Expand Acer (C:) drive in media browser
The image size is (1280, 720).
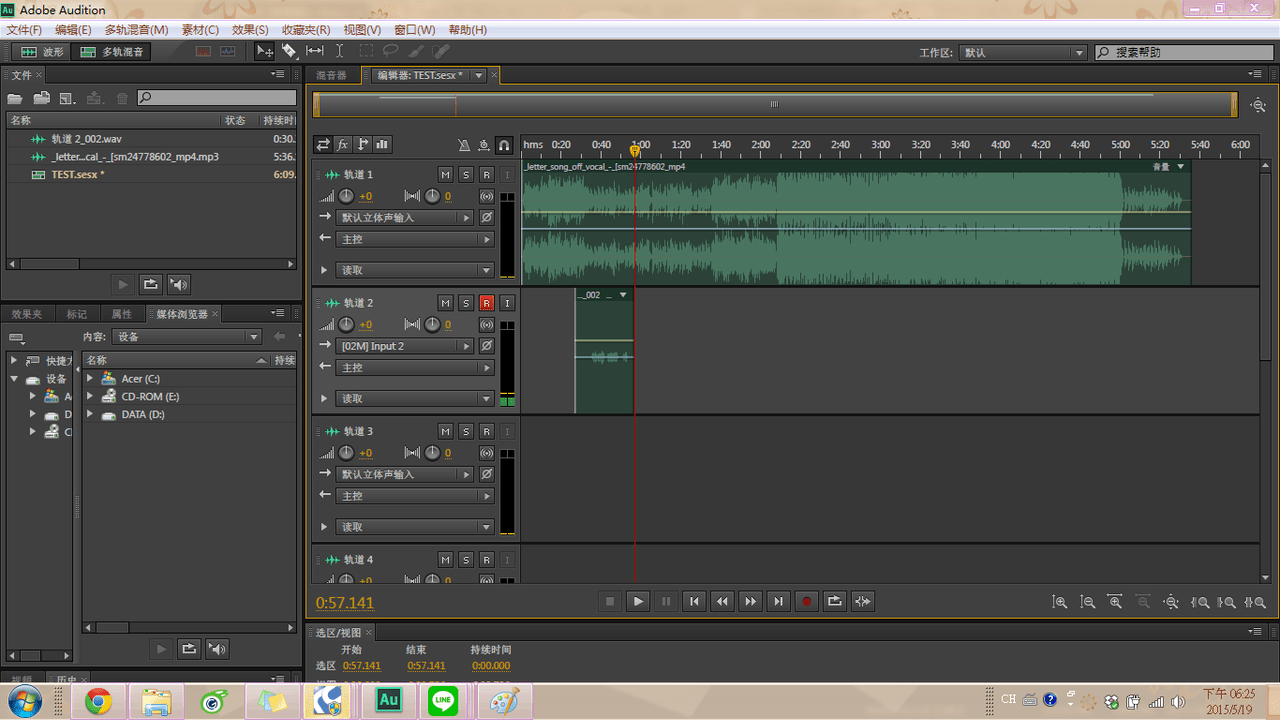coord(90,379)
